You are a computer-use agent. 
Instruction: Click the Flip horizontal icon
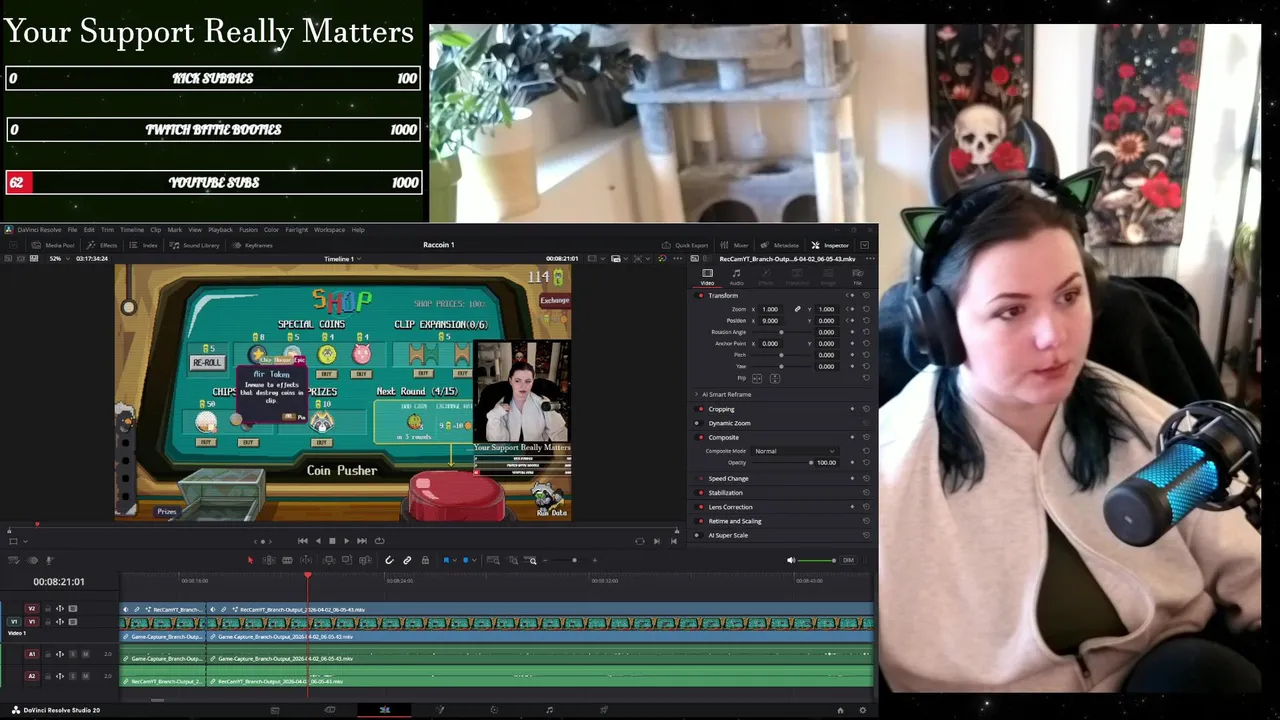757,378
